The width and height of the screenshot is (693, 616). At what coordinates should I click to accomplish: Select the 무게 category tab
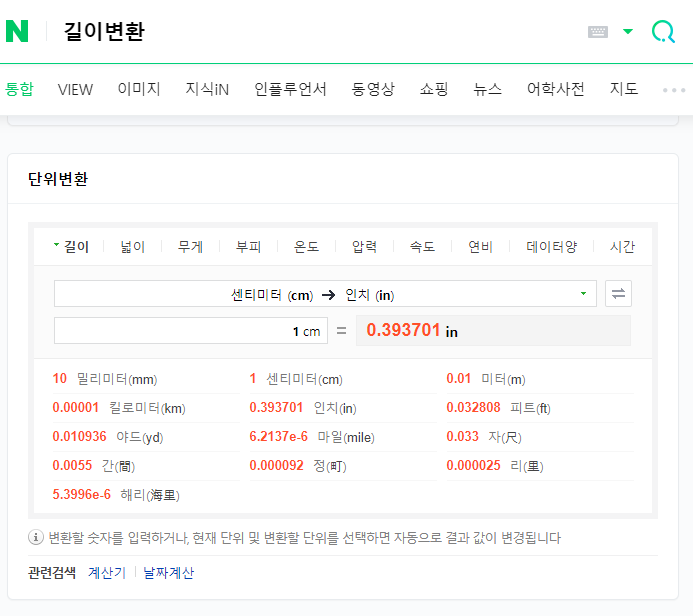190,247
